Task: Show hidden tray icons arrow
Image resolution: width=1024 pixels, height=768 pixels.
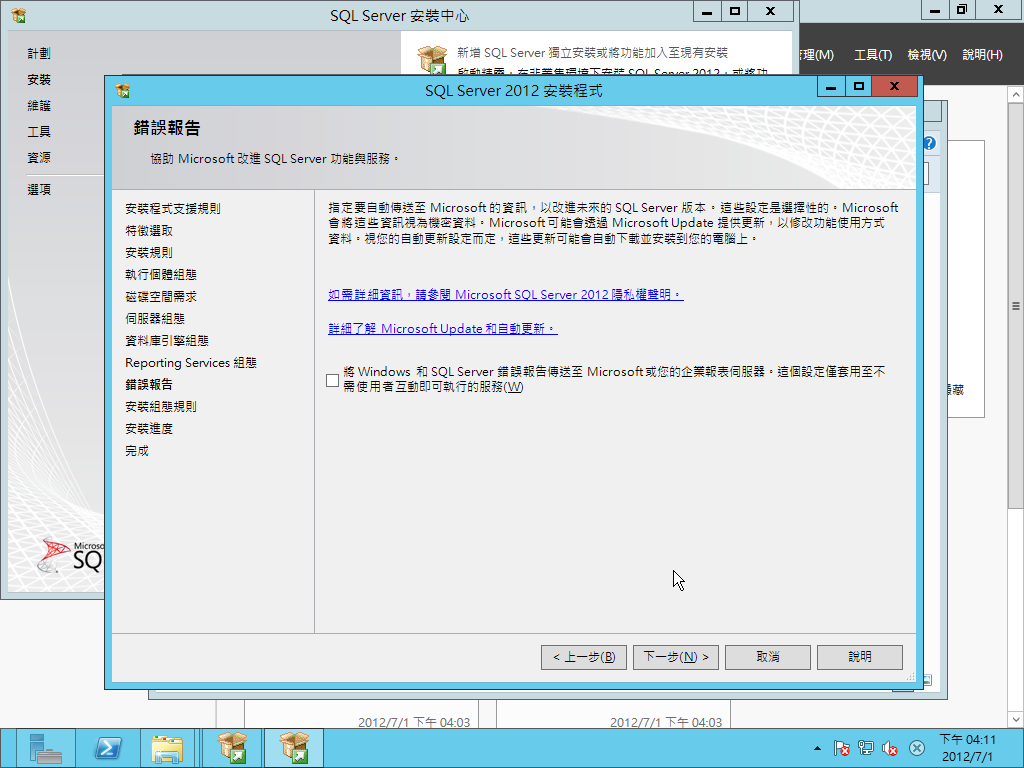Action: (x=817, y=748)
